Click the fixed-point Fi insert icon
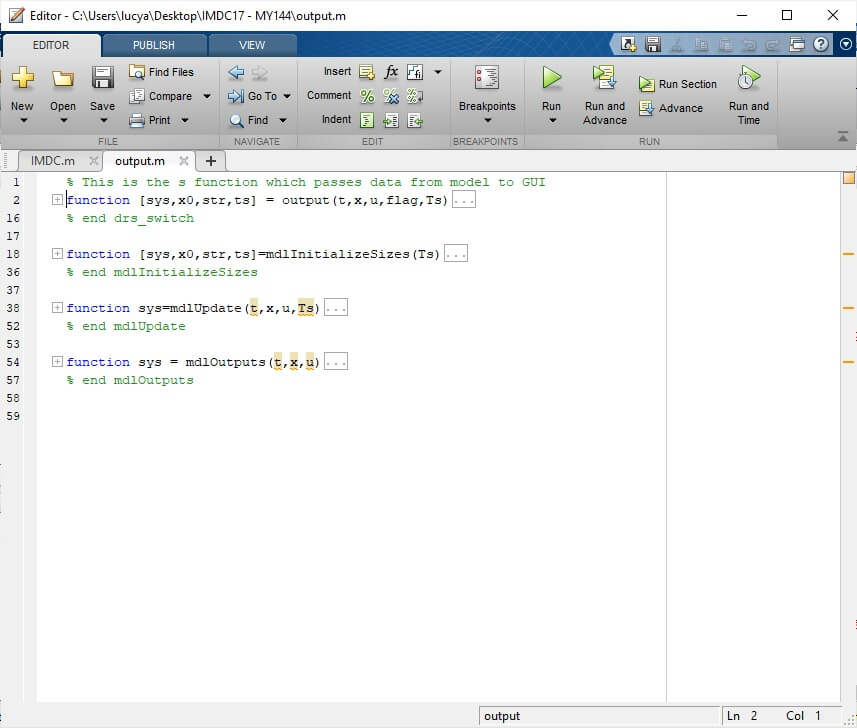Viewport: 857px width, 728px height. [x=415, y=72]
